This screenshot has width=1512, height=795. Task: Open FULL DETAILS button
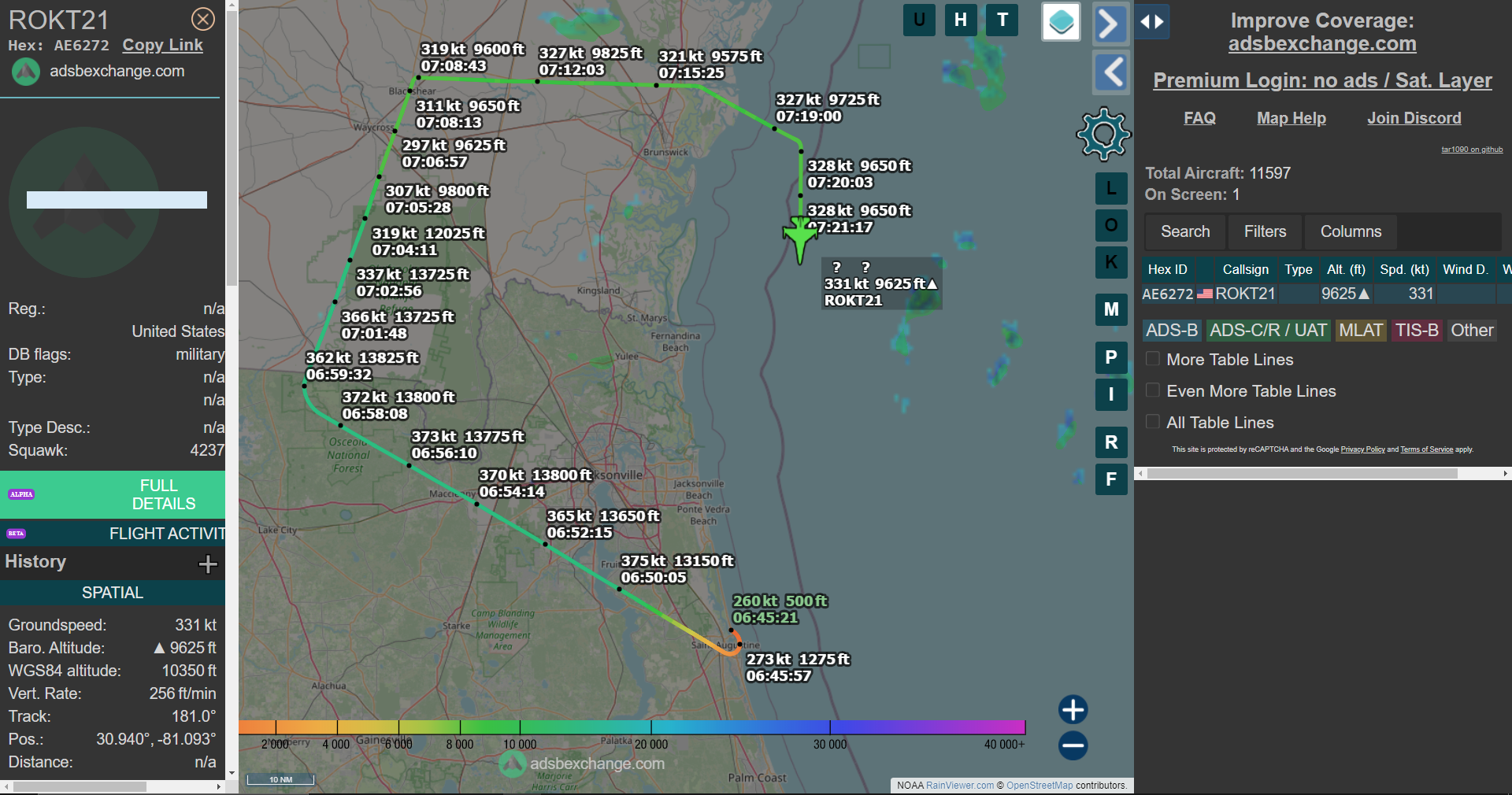click(113, 494)
